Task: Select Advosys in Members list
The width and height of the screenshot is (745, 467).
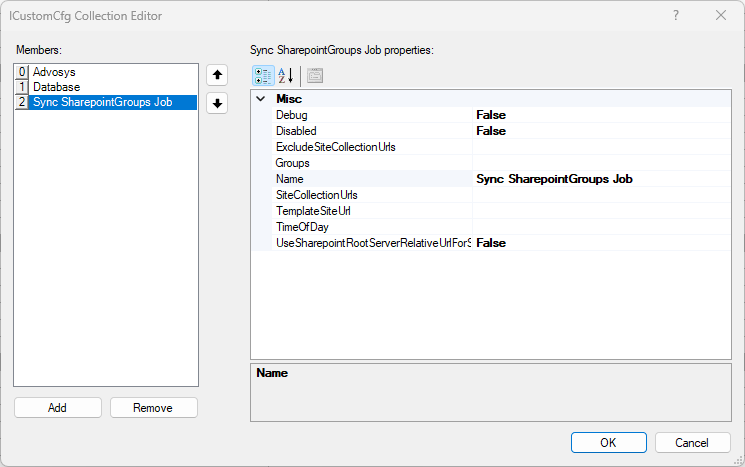Action: [x=54, y=72]
